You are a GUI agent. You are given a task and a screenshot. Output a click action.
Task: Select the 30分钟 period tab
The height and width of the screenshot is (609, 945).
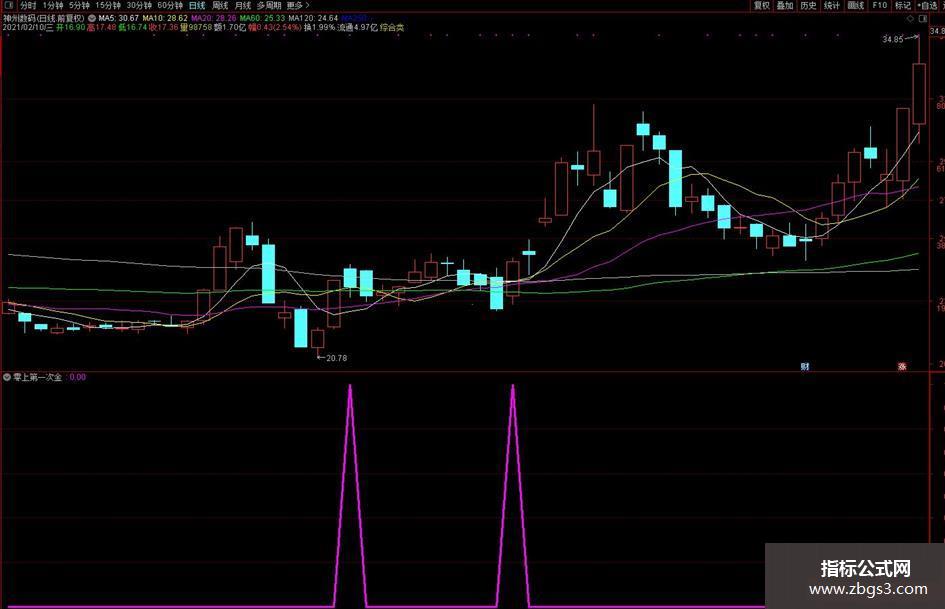pyautogui.click(x=139, y=5)
